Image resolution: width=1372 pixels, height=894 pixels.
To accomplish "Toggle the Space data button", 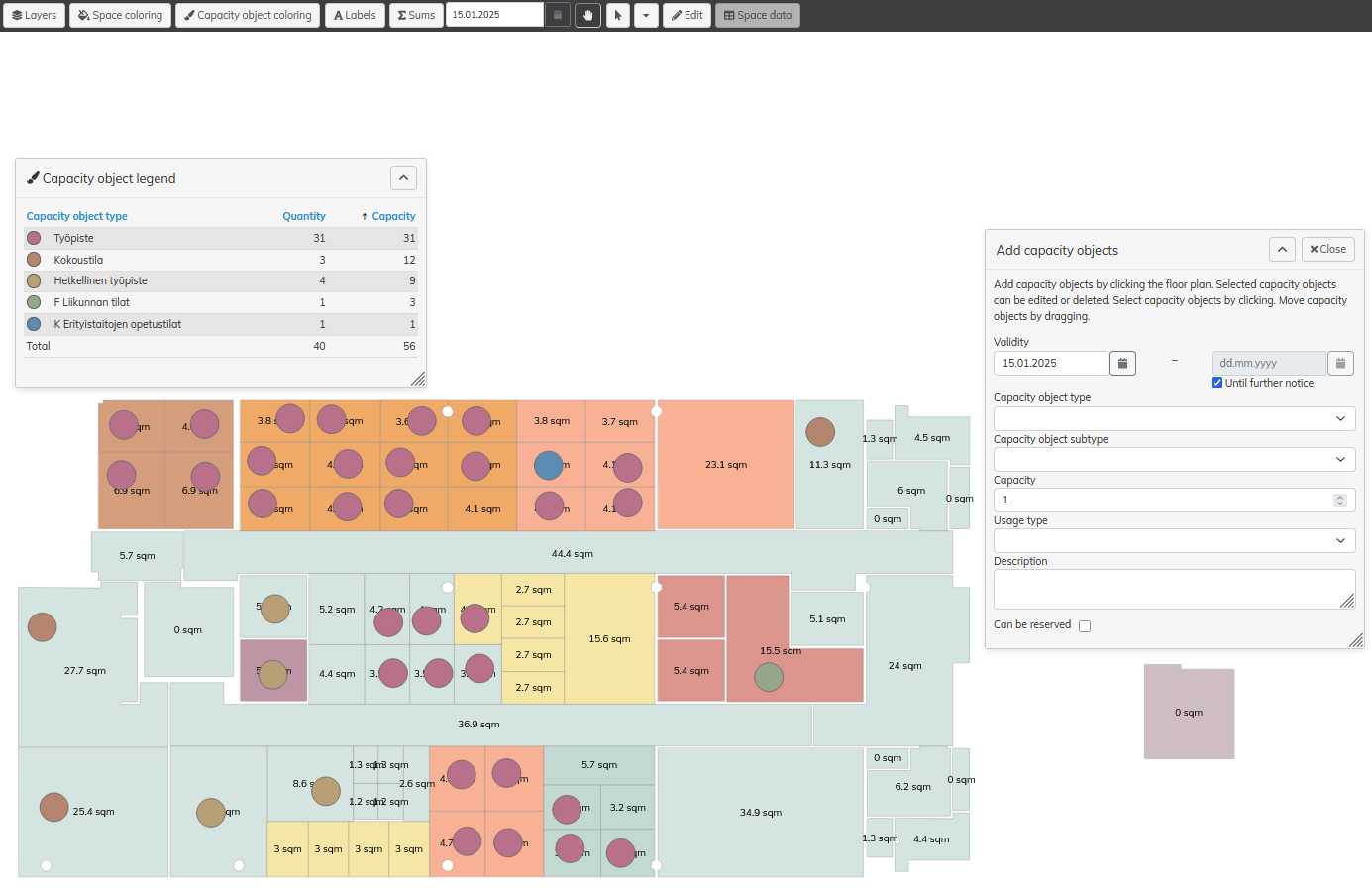I will 758,15.
